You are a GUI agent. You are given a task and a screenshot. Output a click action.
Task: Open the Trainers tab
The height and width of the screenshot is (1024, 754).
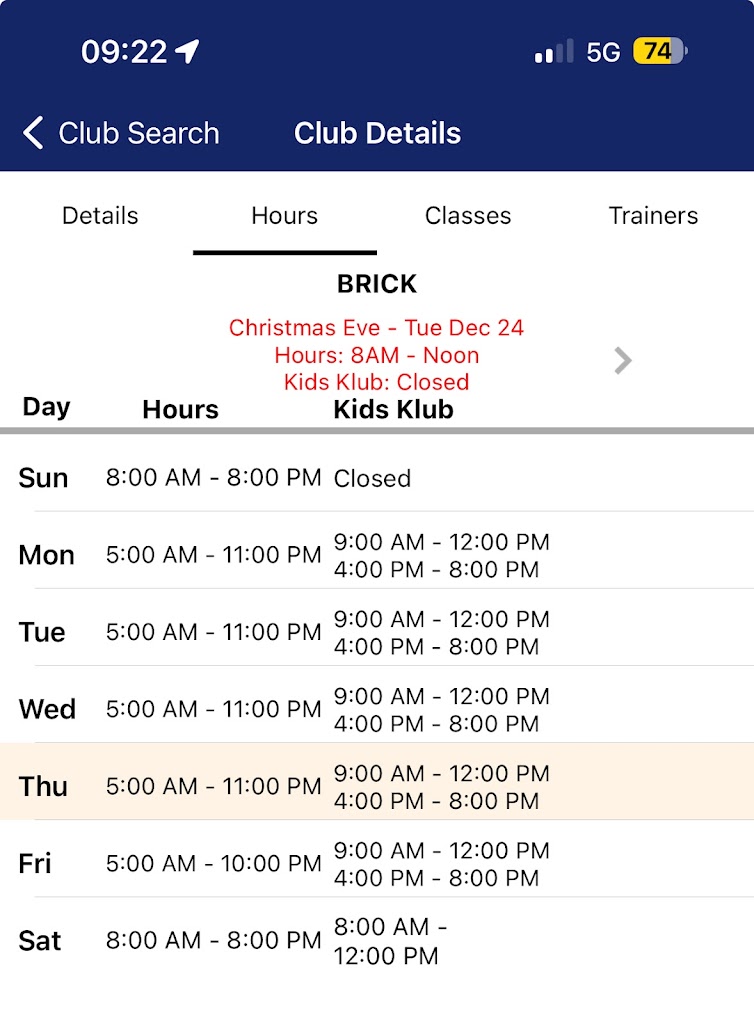coord(653,216)
